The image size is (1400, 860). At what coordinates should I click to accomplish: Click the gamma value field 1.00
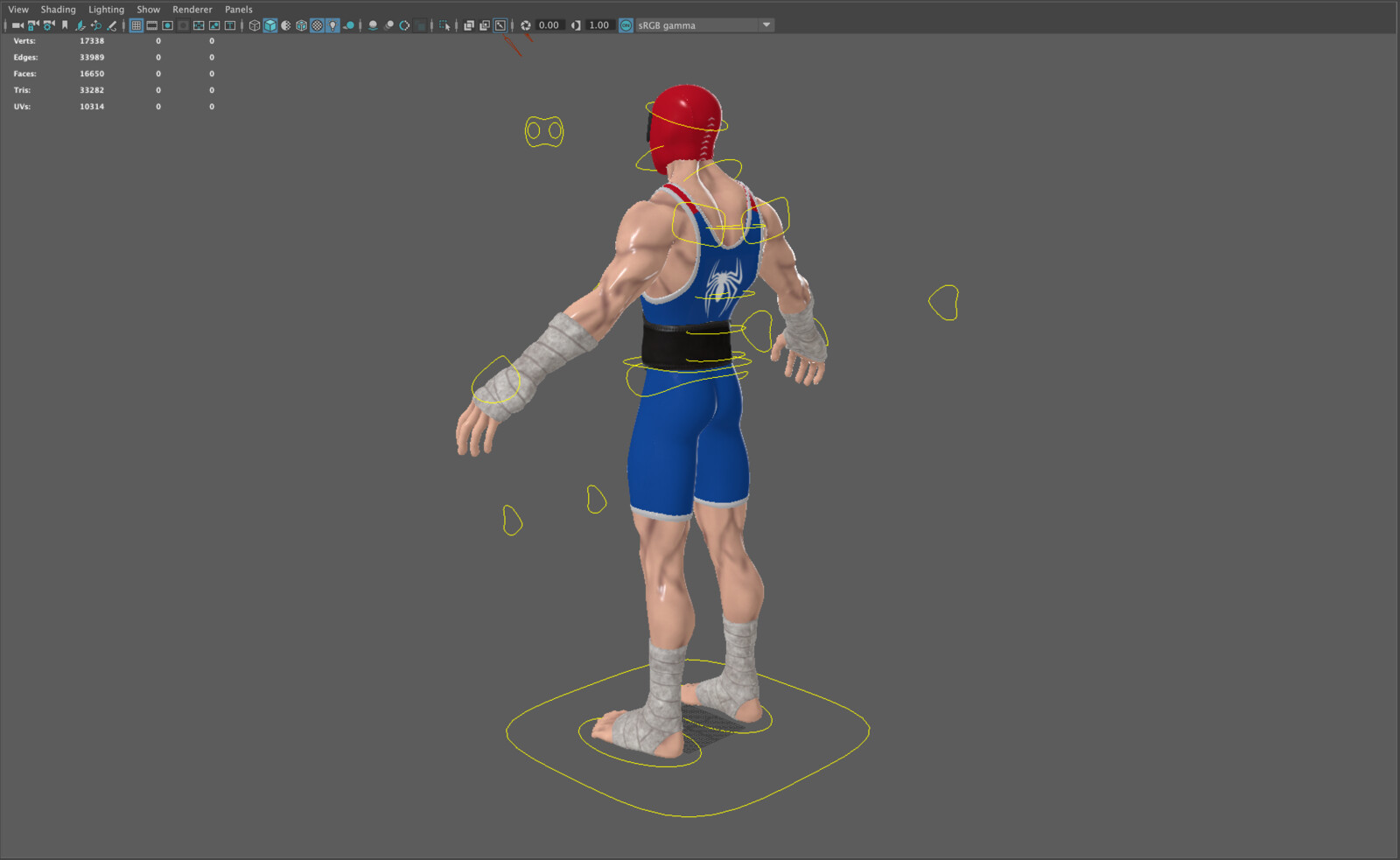[x=599, y=25]
